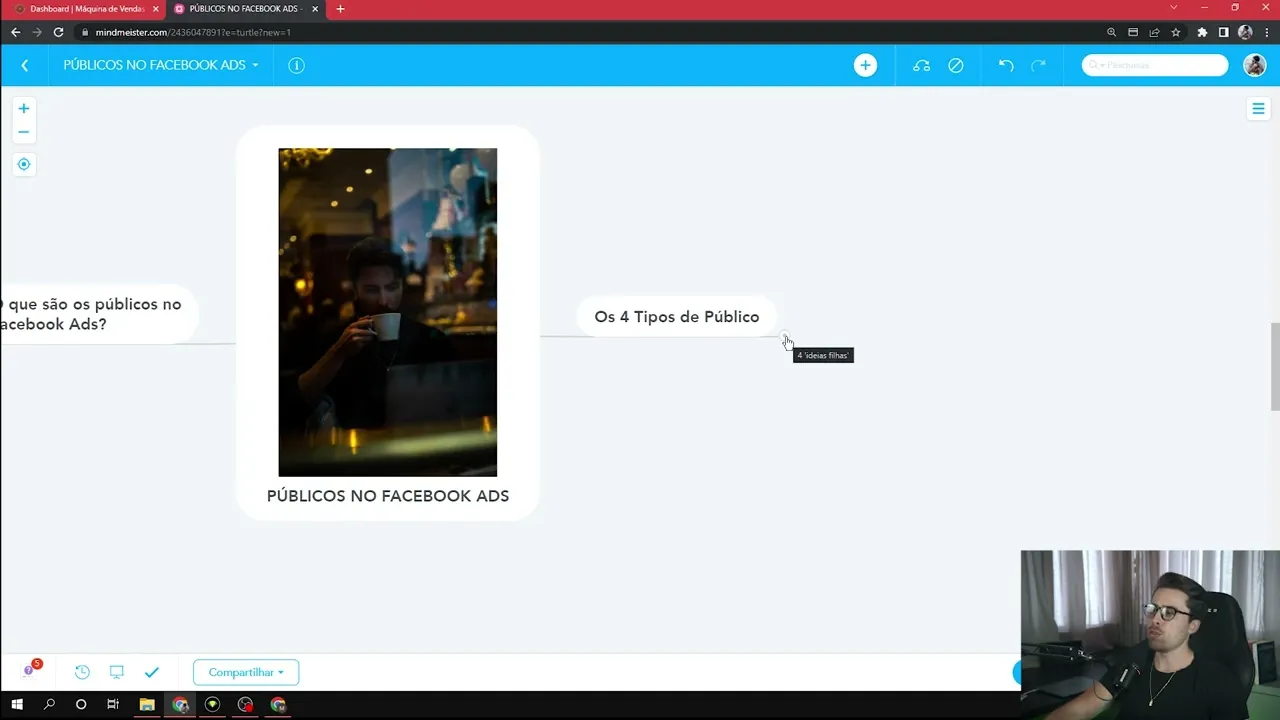Open the right sidebar menu icon
The height and width of the screenshot is (720, 1280).
click(x=1258, y=109)
